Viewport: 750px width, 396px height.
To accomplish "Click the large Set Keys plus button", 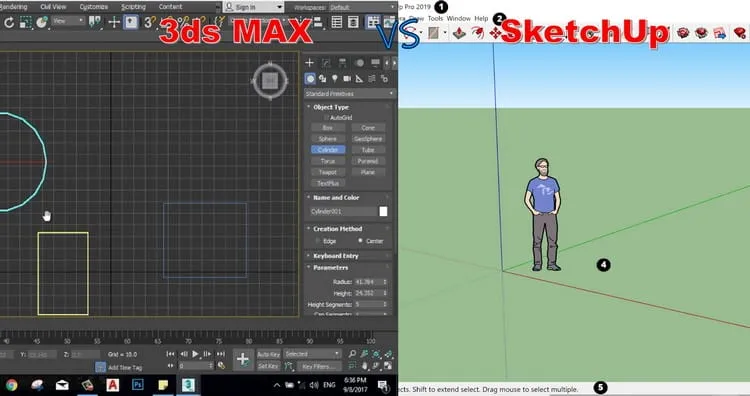I will pos(243,359).
